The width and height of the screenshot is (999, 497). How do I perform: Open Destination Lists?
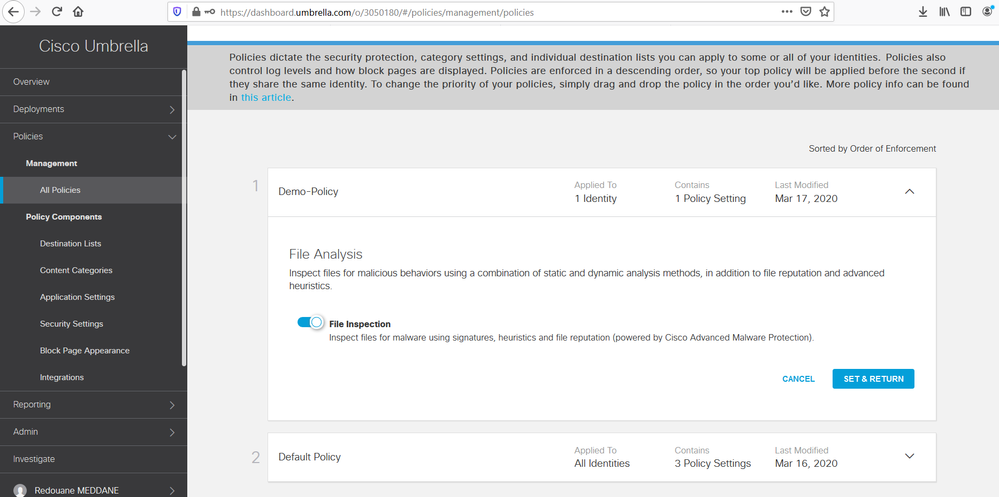click(70, 243)
